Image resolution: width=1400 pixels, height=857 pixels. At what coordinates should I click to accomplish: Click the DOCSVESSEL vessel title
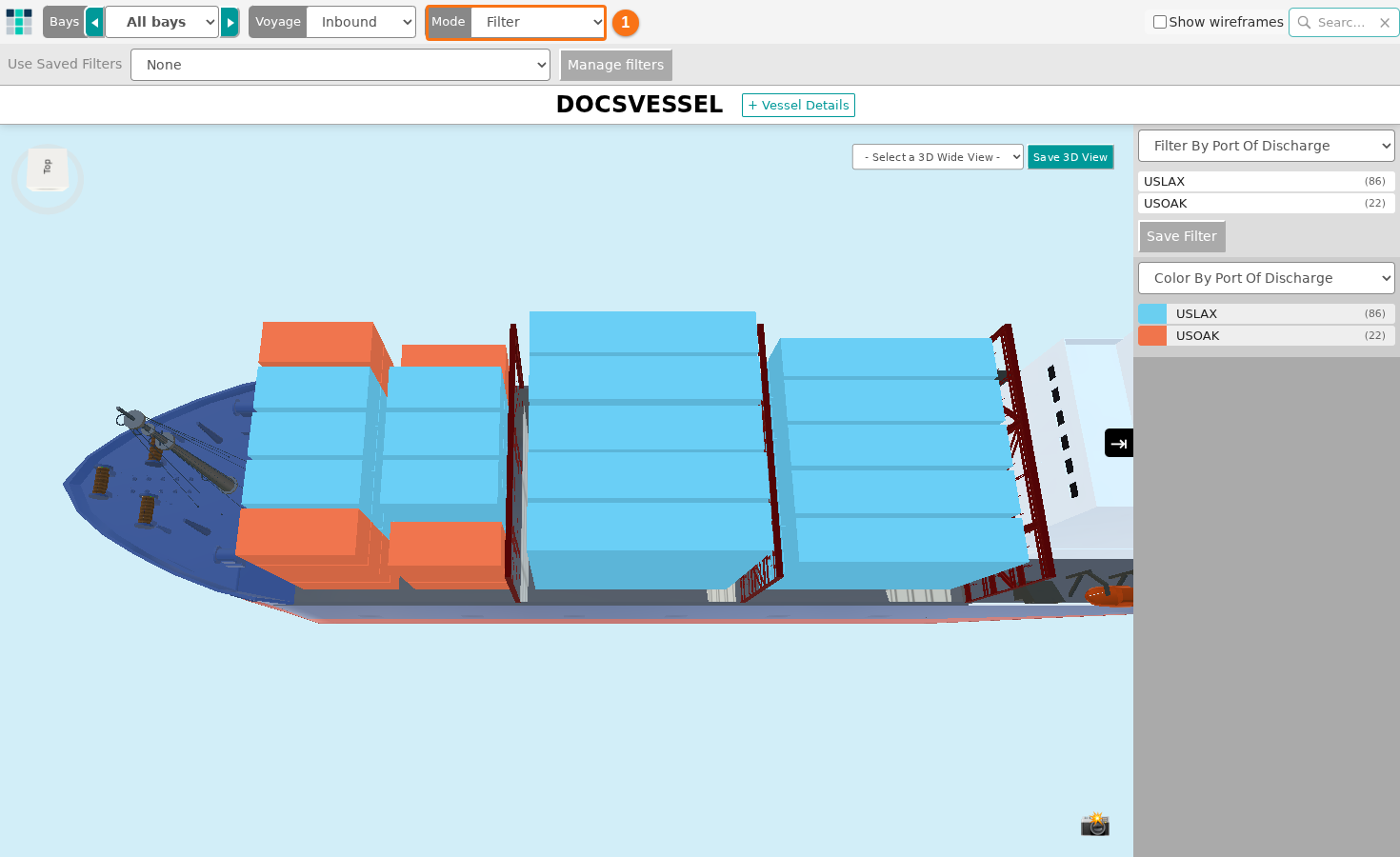pyautogui.click(x=639, y=105)
